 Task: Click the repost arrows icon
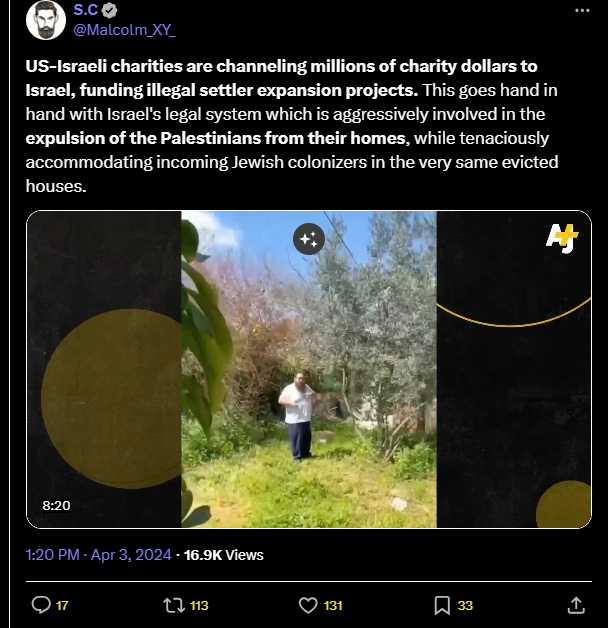tap(174, 605)
